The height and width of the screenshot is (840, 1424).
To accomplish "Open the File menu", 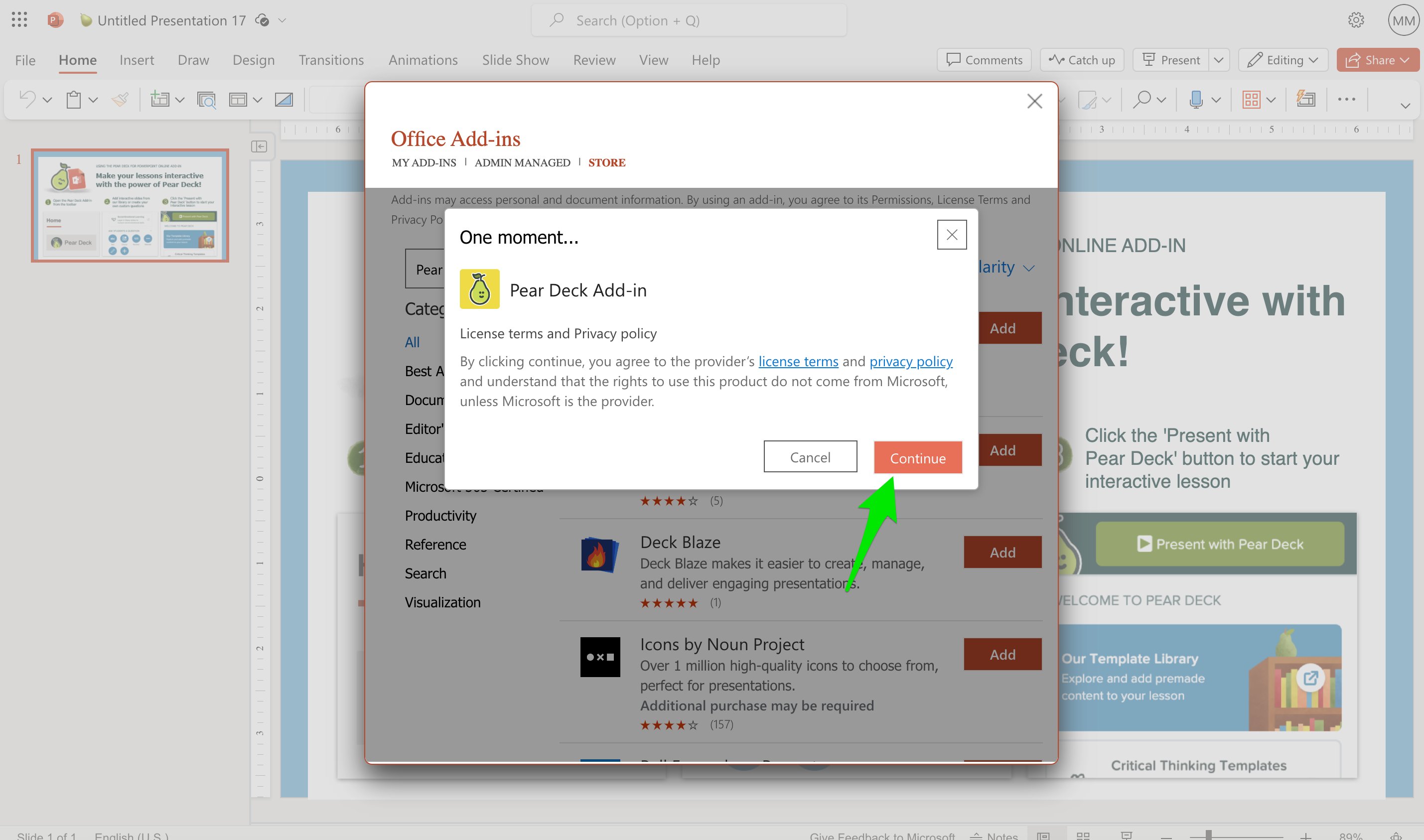I will [x=25, y=60].
